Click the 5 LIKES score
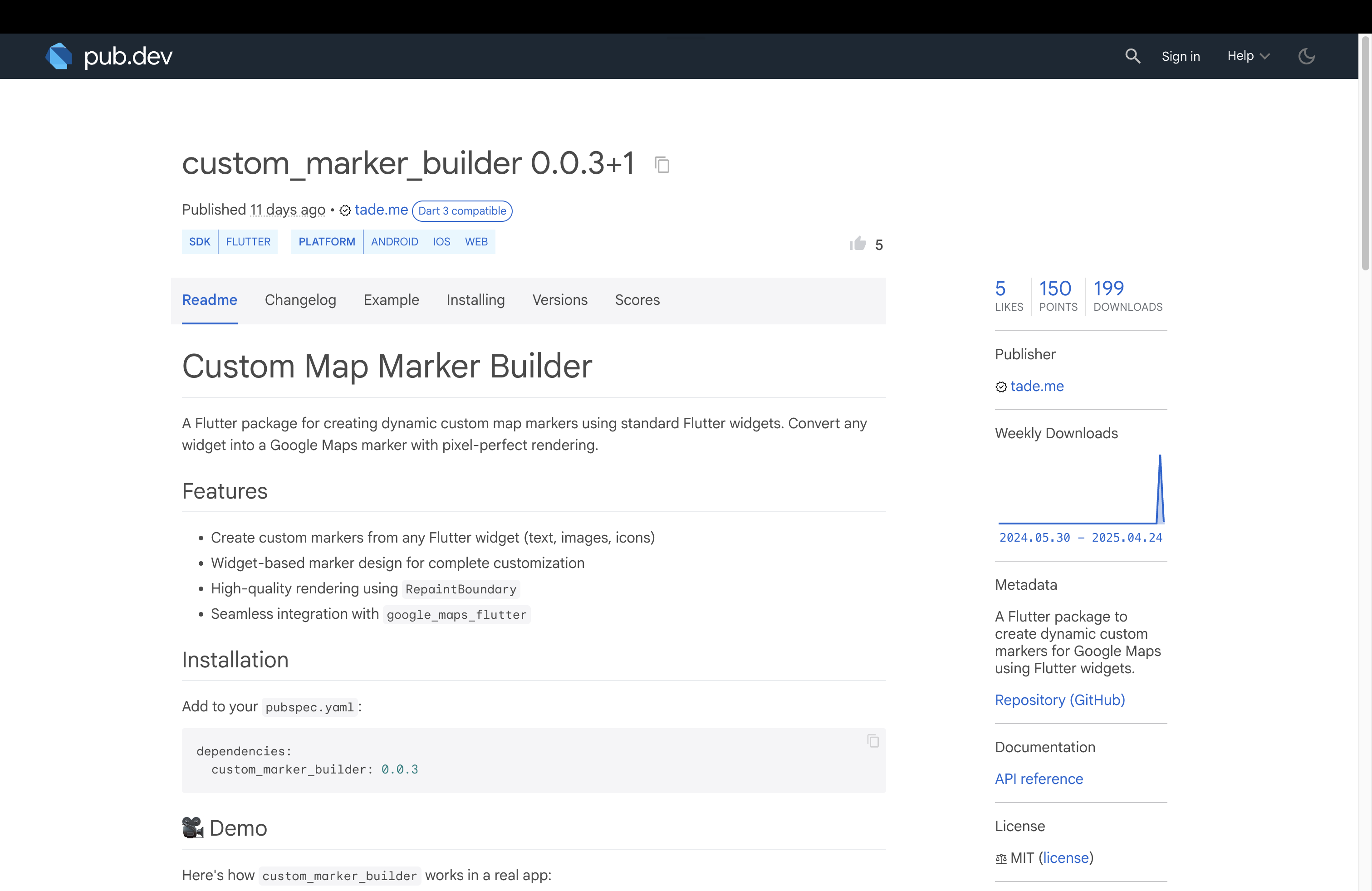This screenshot has height=891, width=1372. click(x=1008, y=296)
